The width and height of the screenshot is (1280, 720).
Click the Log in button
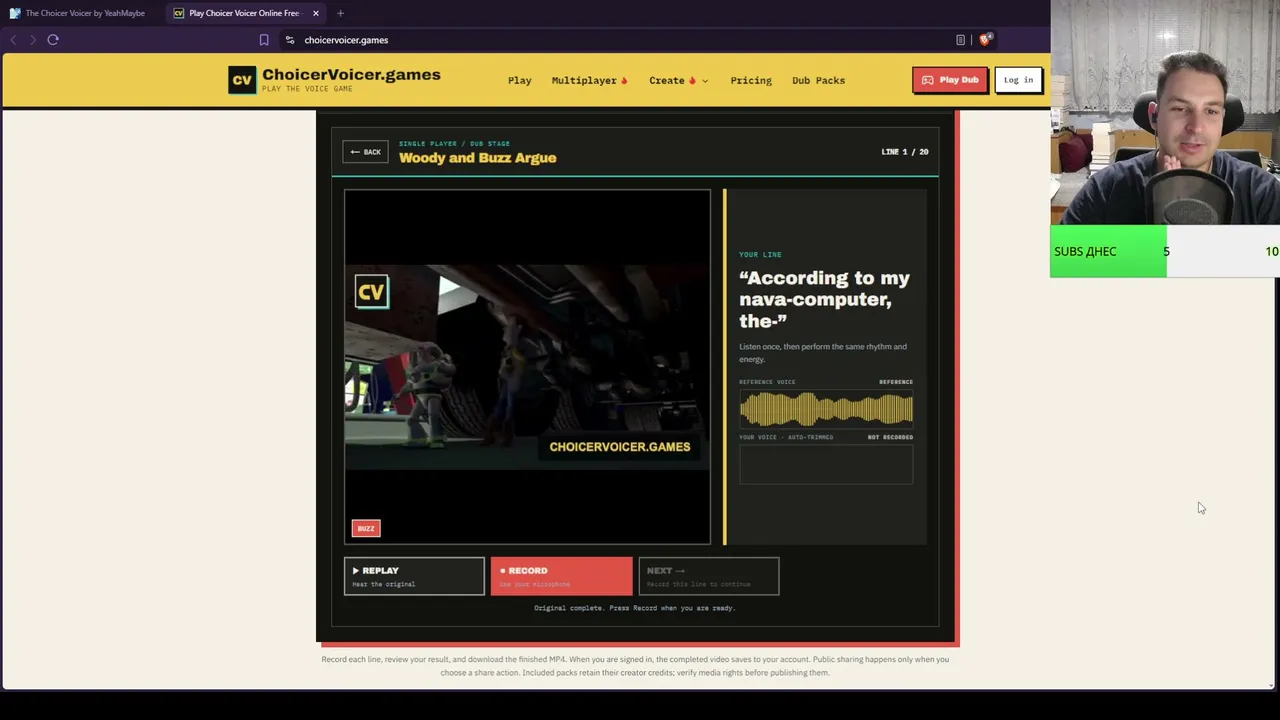1018,80
